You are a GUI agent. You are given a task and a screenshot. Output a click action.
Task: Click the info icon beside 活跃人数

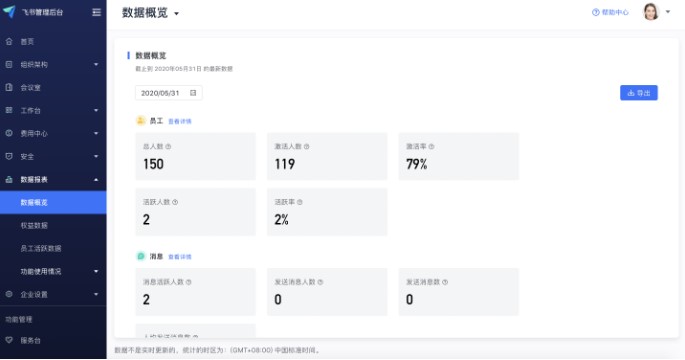click(x=175, y=202)
